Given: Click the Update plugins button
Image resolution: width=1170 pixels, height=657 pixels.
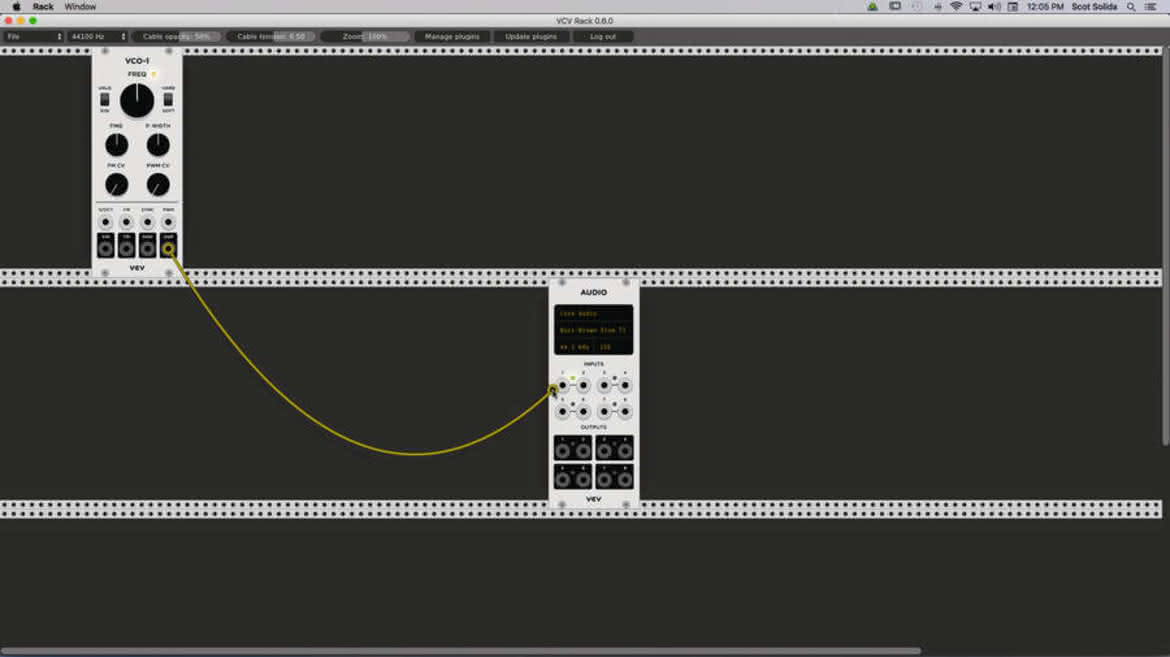Looking at the screenshot, I should [531, 37].
